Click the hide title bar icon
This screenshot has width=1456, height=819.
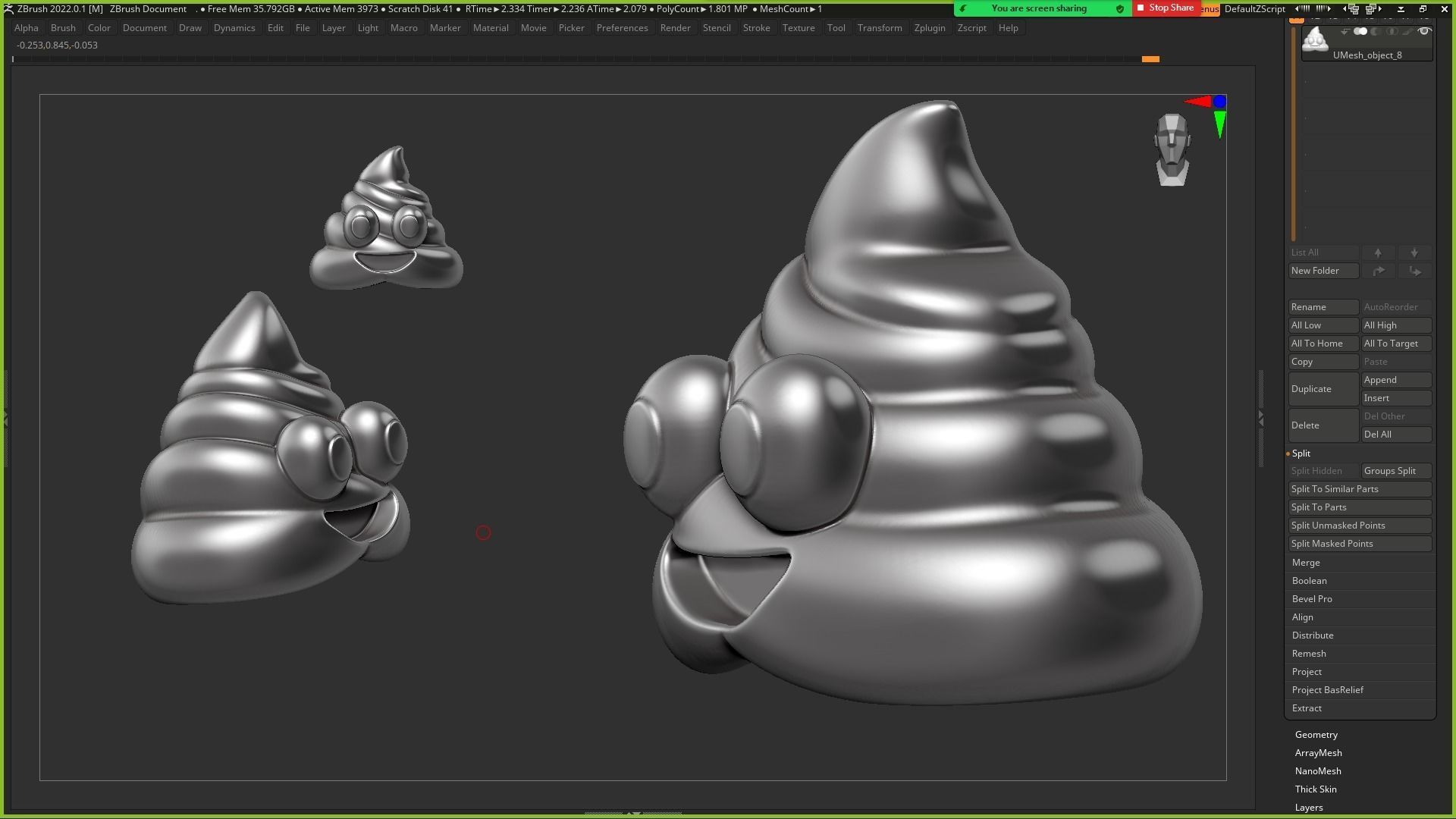coord(1401,9)
